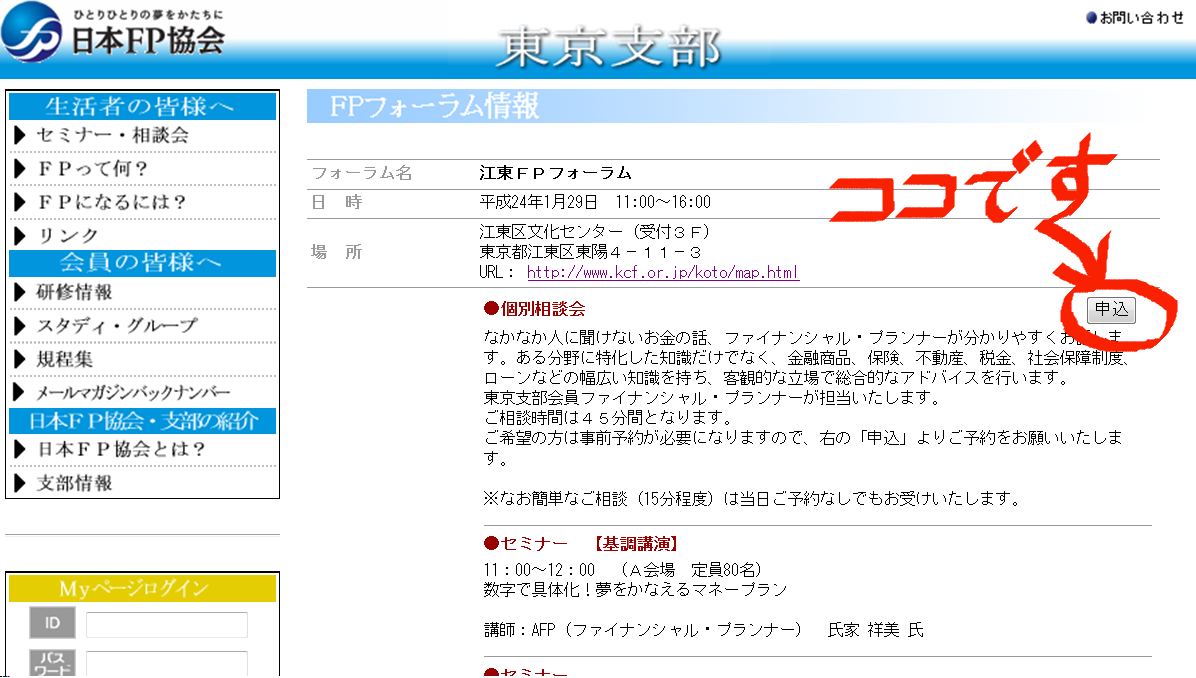The height and width of the screenshot is (678, 1196).
Task: Click the seminar title 数字で具体化！夢をかなえるマネープラン
Action: point(635,590)
